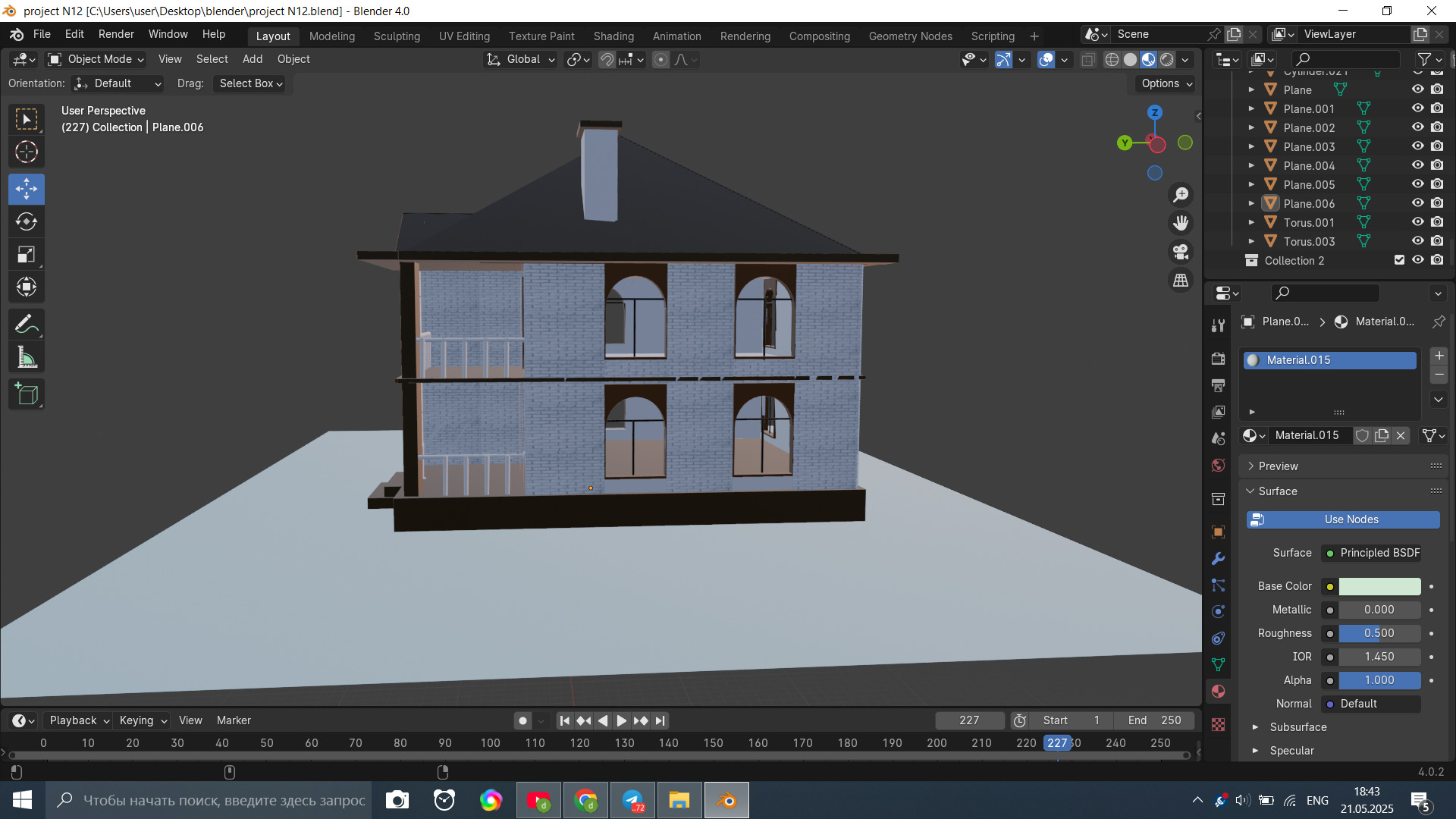Open the Playback popover
The height and width of the screenshot is (819, 1456).
(79, 720)
